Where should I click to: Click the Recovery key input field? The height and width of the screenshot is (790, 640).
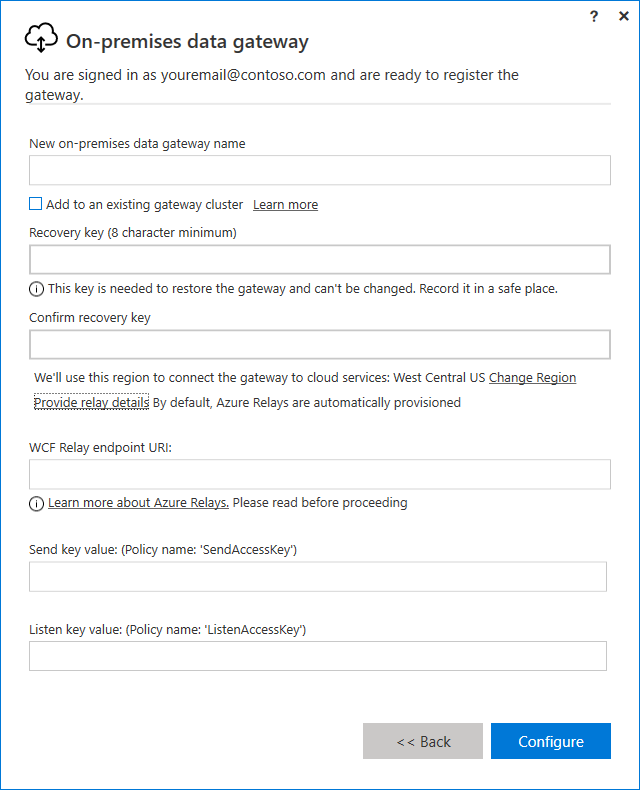(320, 260)
